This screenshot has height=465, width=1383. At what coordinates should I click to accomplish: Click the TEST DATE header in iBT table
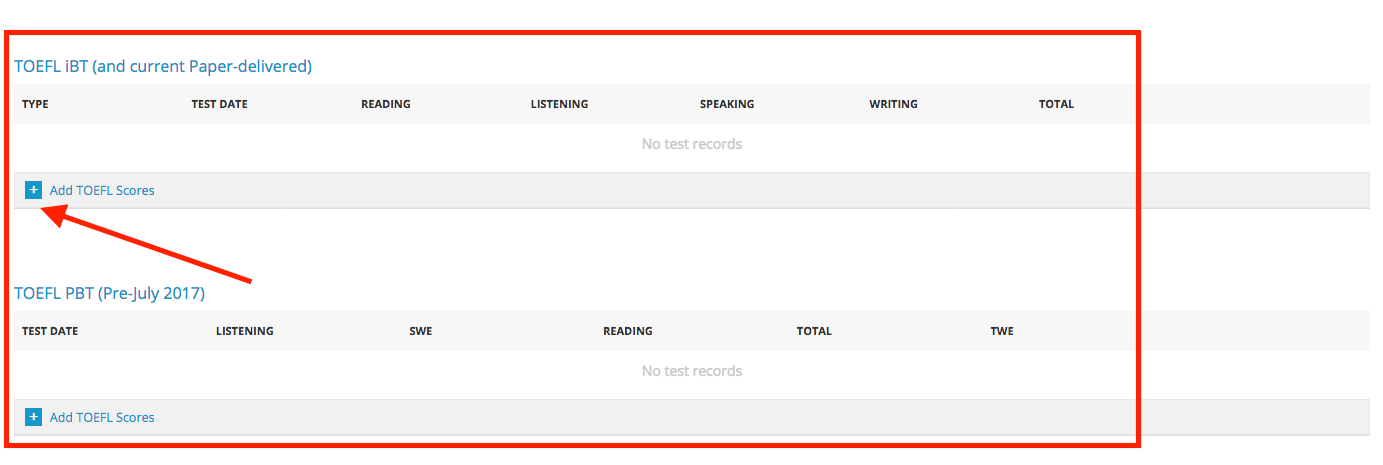(x=219, y=104)
